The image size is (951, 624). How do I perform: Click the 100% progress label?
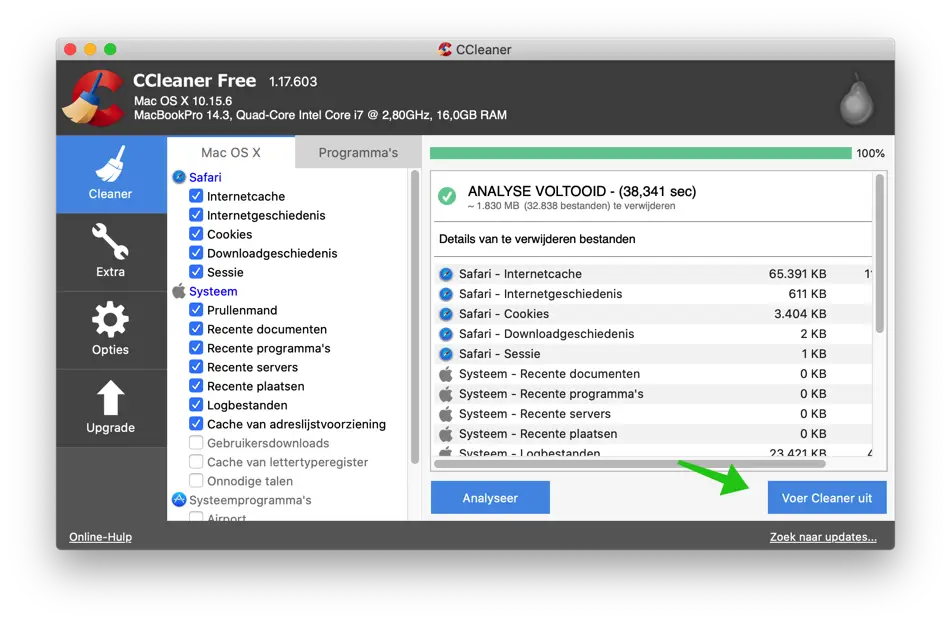pyautogui.click(x=870, y=153)
